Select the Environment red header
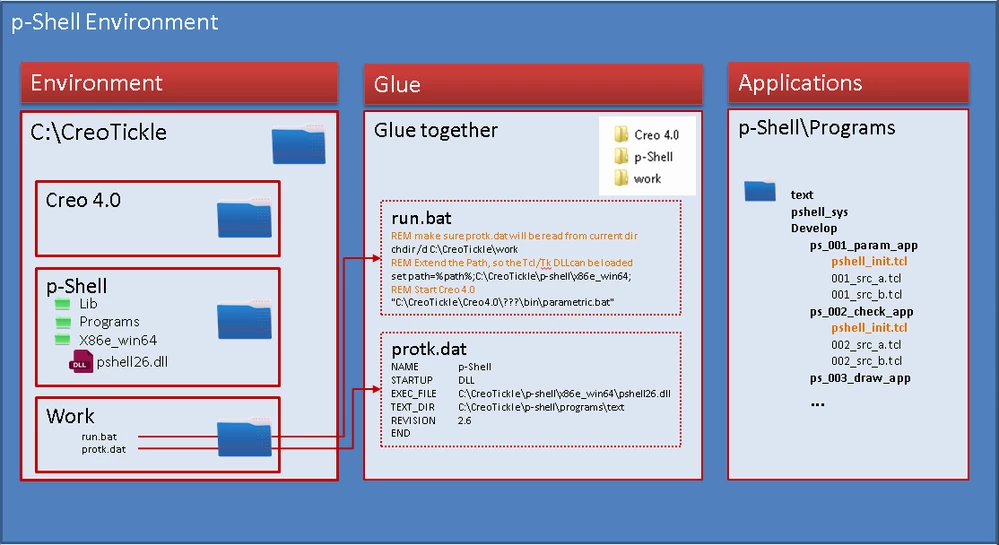 [x=179, y=83]
